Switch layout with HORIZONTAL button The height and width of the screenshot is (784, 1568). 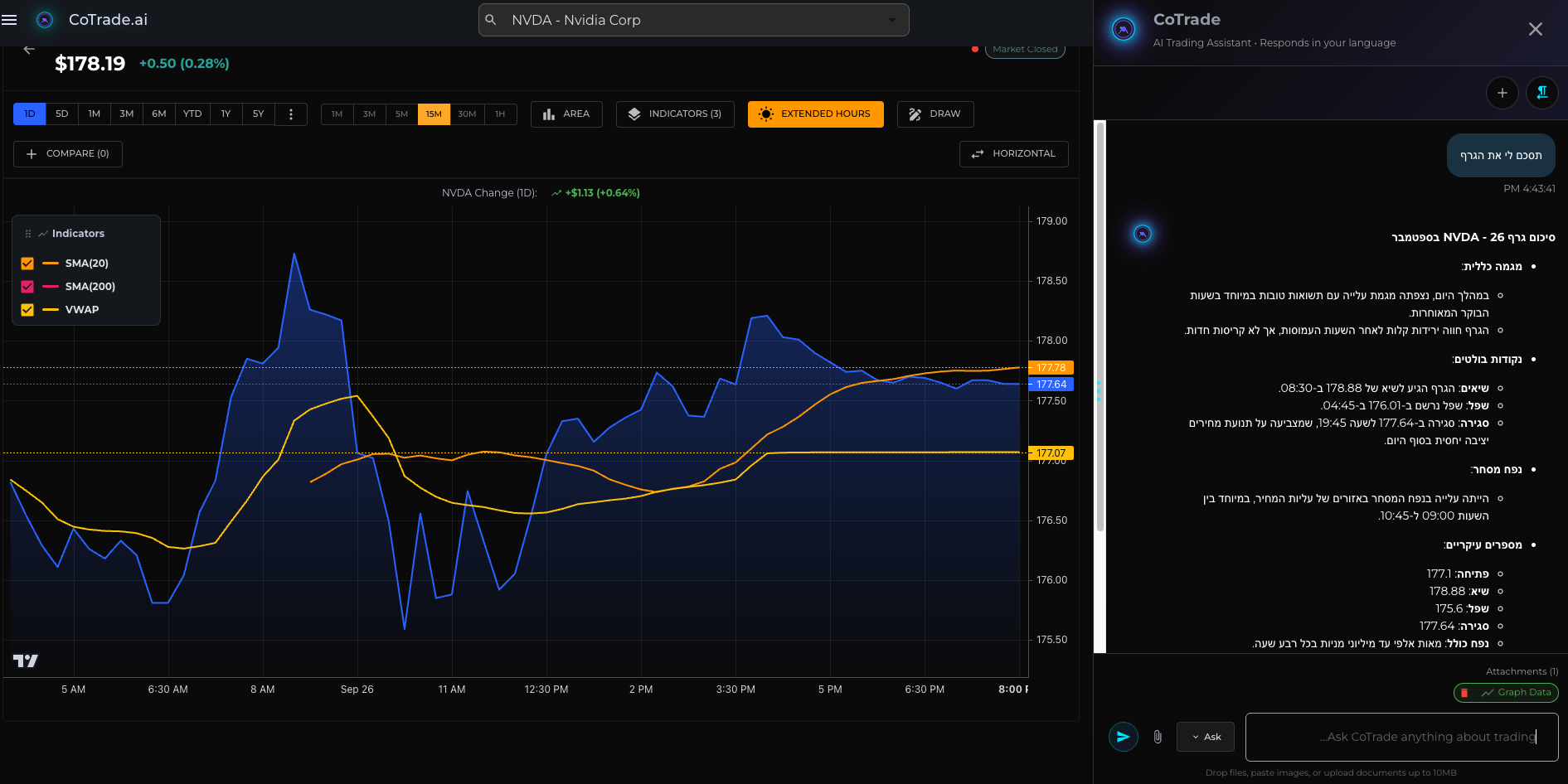coord(1014,154)
